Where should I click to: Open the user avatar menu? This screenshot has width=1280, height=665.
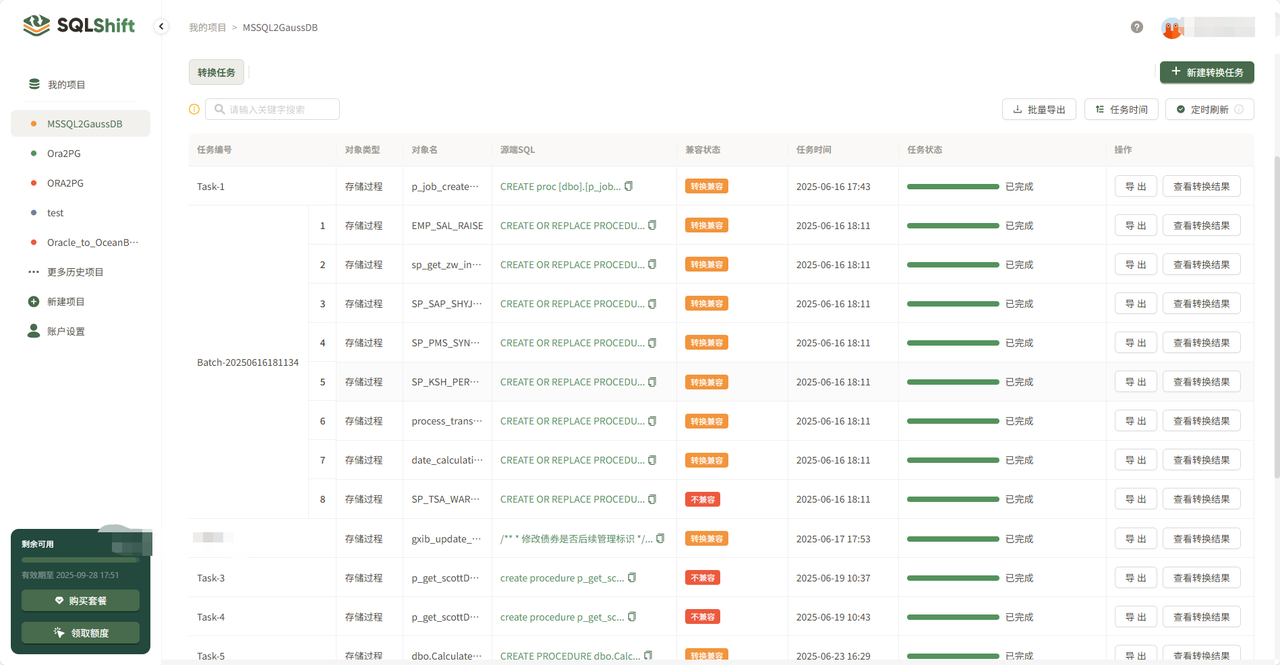point(1172,28)
